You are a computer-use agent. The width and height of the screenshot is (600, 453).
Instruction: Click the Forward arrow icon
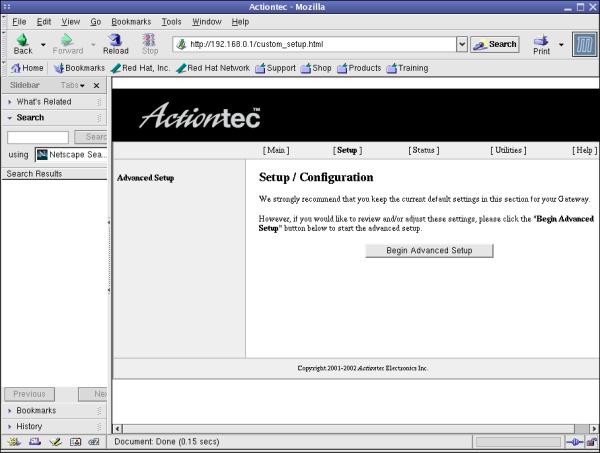click(67, 40)
